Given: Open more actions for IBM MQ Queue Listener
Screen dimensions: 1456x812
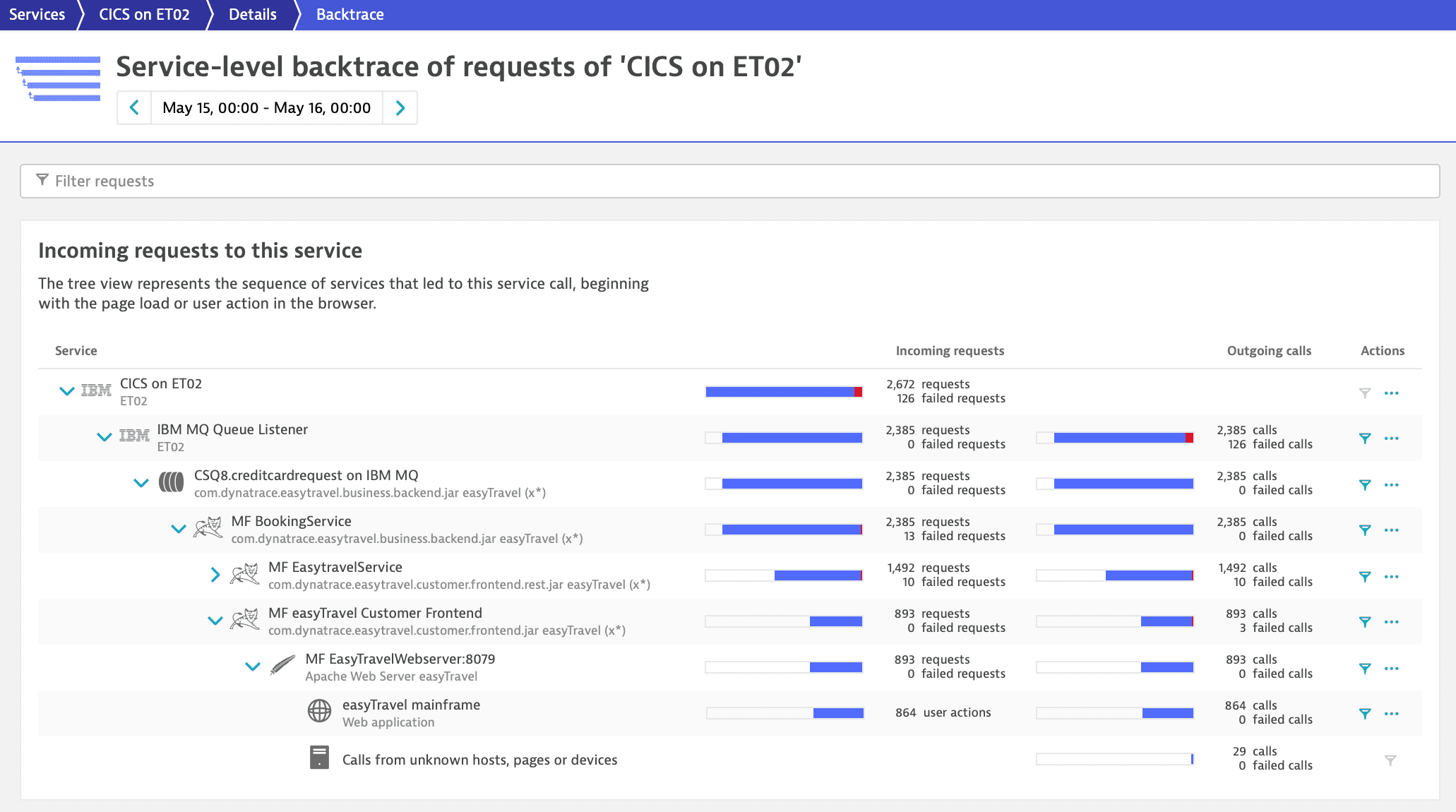Looking at the screenshot, I should pos(1392,438).
